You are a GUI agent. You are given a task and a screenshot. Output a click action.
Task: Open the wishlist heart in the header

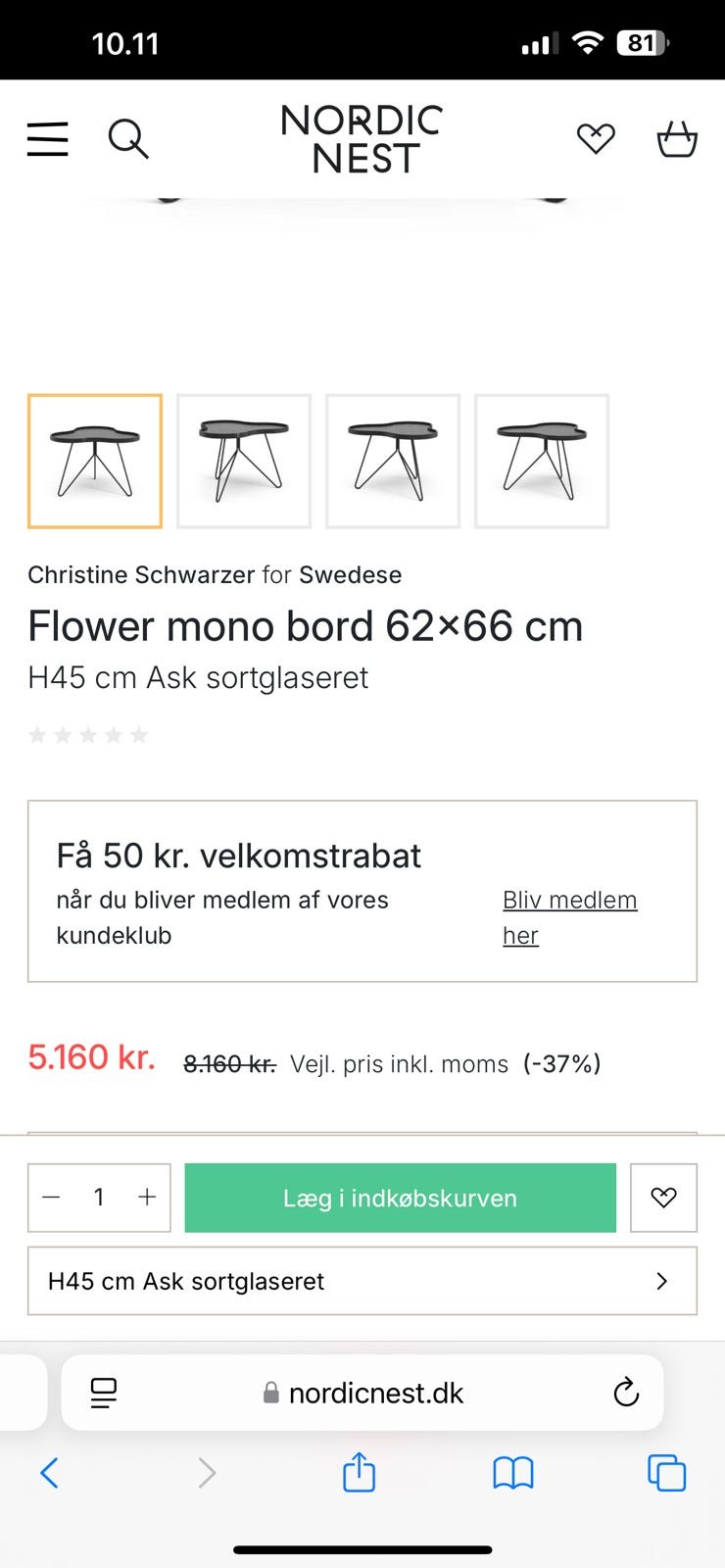click(596, 139)
